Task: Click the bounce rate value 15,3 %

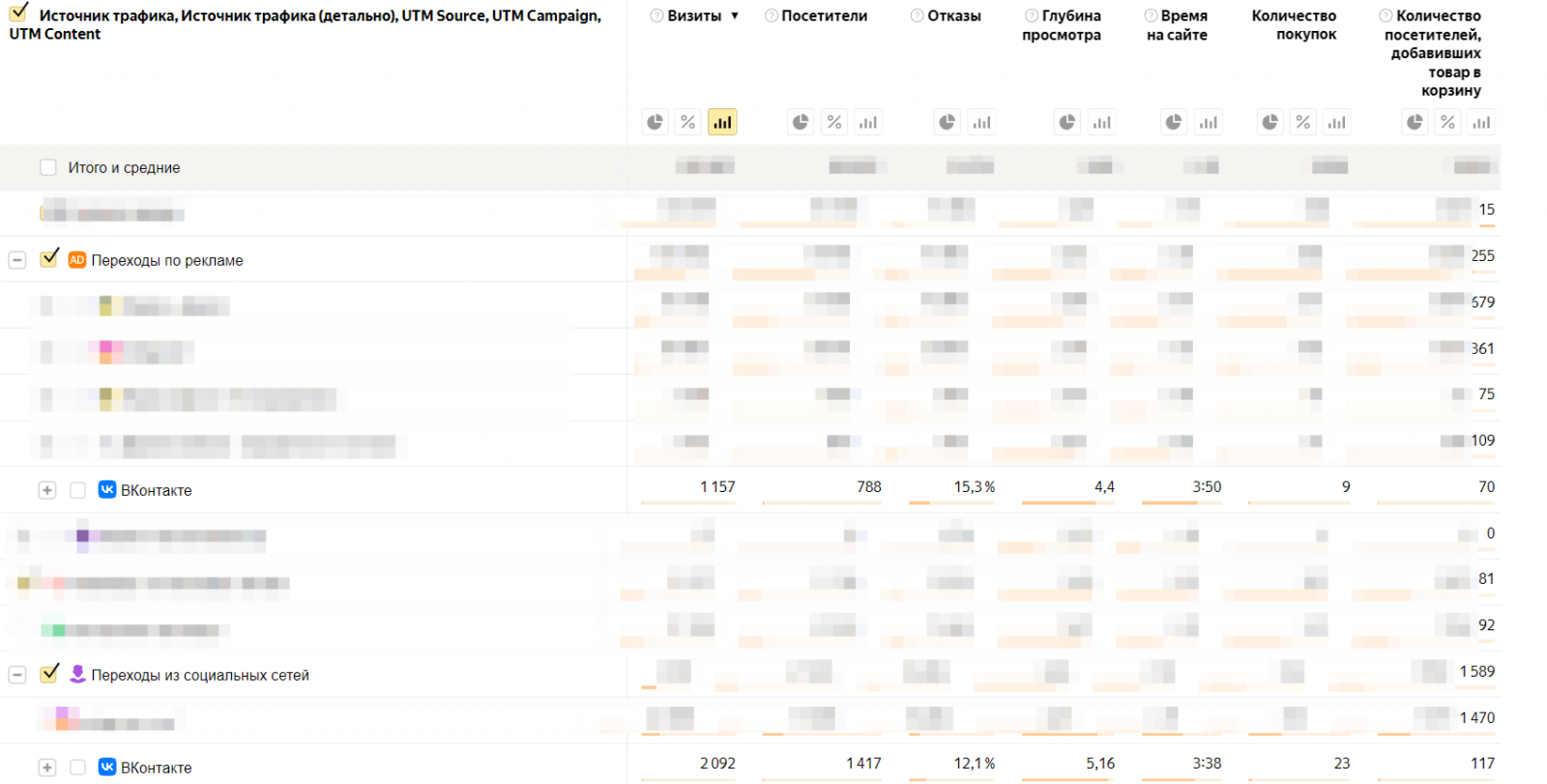Action: coord(975,486)
